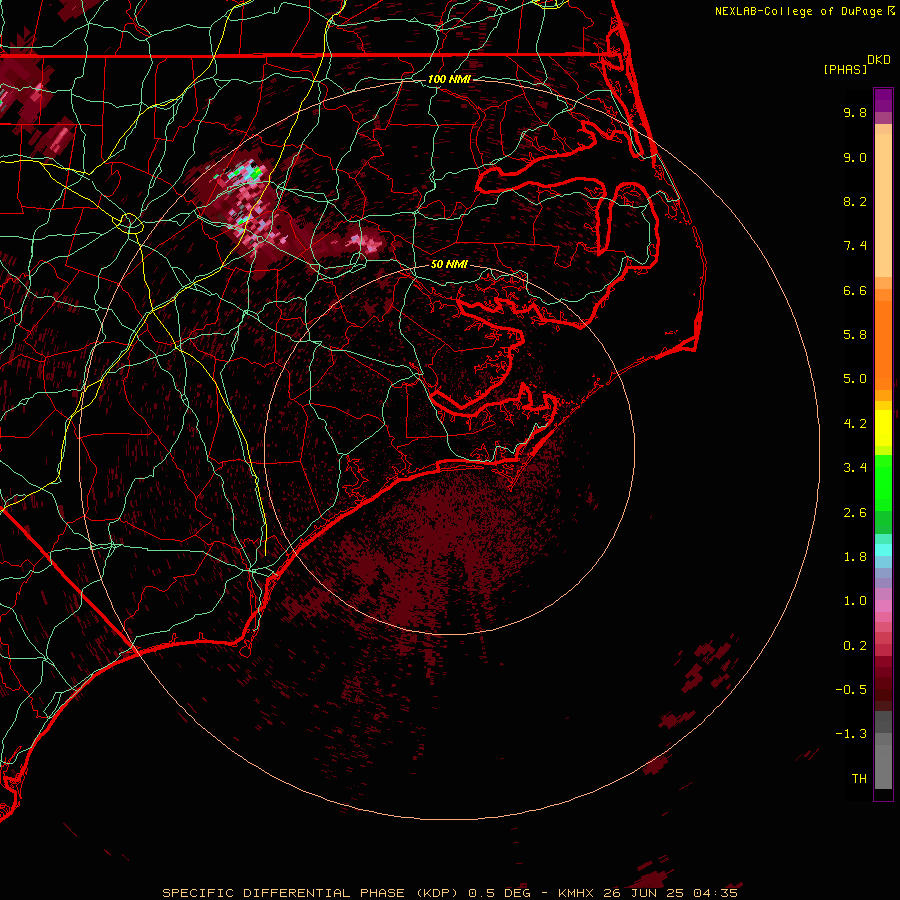This screenshot has height=900, width=900.
Task: Select the 0.2 scale value
Action: coord(855,646)
